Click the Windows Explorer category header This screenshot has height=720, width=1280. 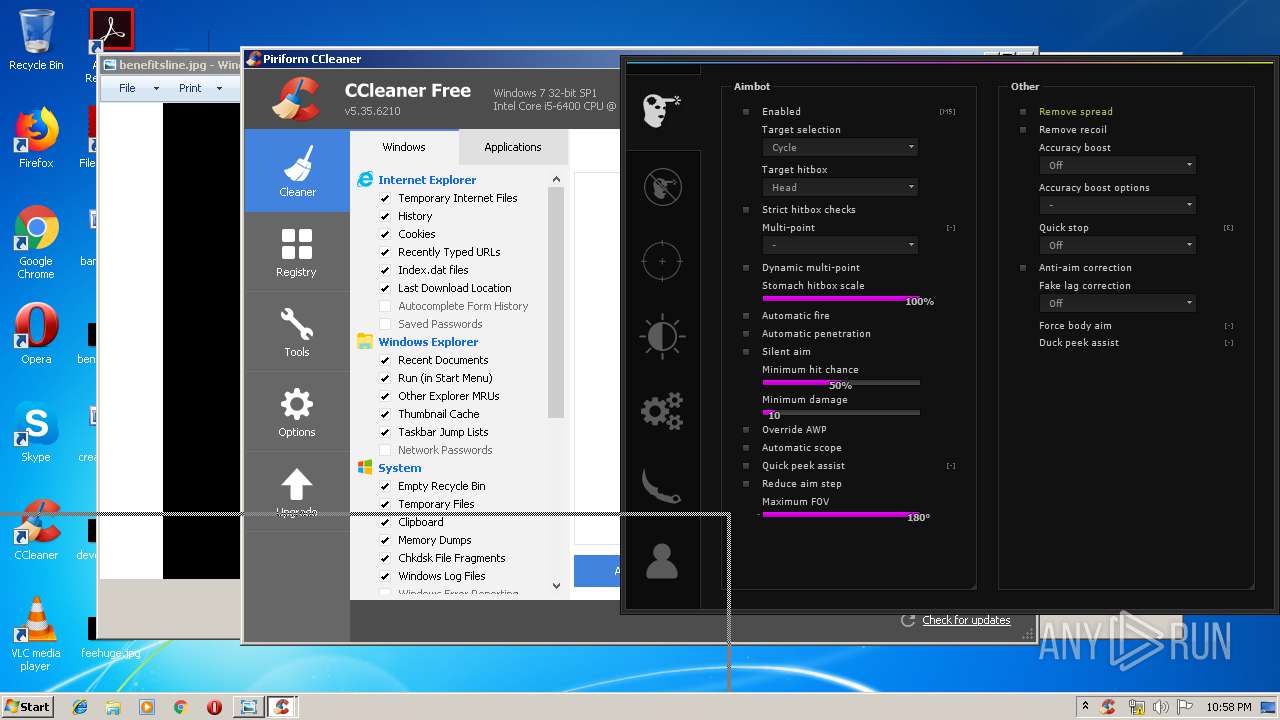428,342
